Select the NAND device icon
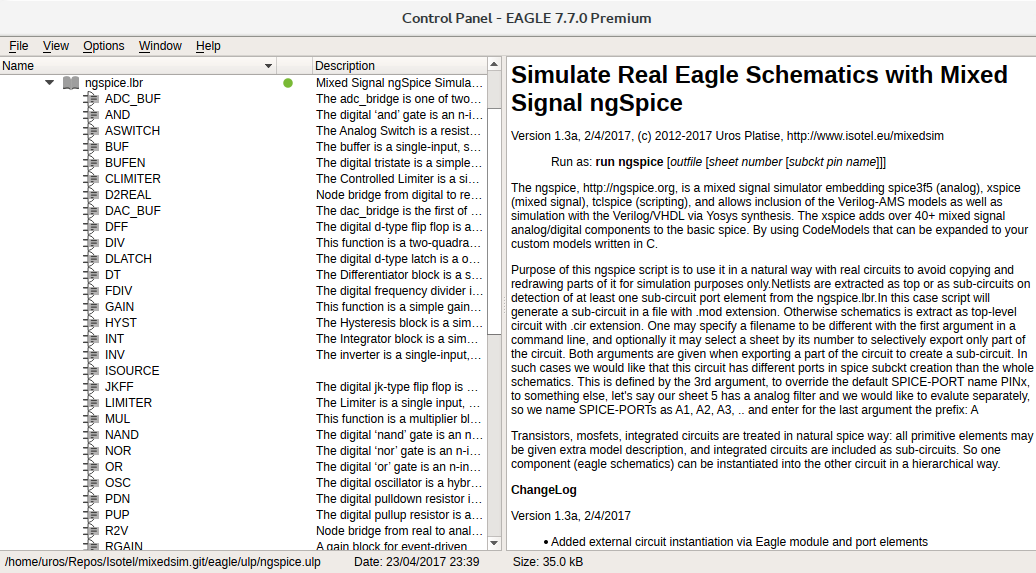Viewport: 1036px width, 573px height. [x=91, y=435]
